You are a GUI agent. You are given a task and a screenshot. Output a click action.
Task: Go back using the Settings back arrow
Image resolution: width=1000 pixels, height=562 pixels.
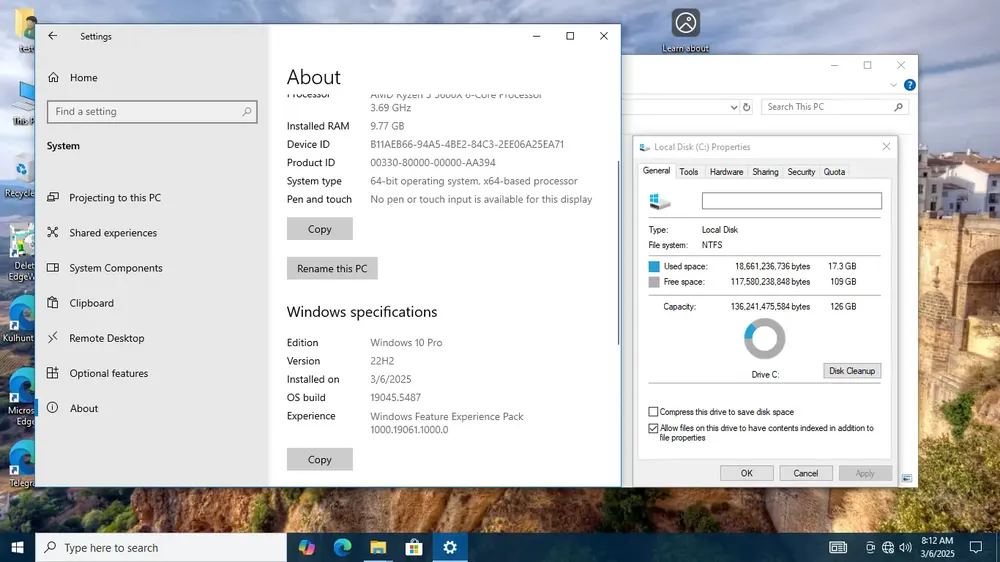coord(52,36)
